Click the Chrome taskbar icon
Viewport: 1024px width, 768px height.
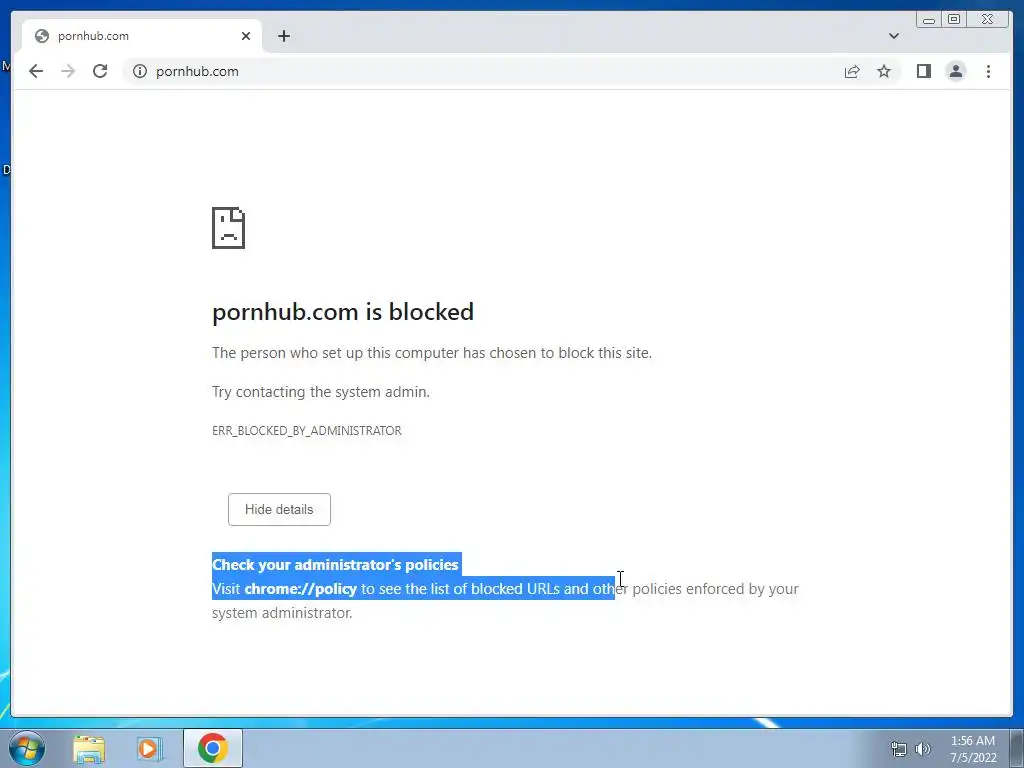(x=212, y=748)
